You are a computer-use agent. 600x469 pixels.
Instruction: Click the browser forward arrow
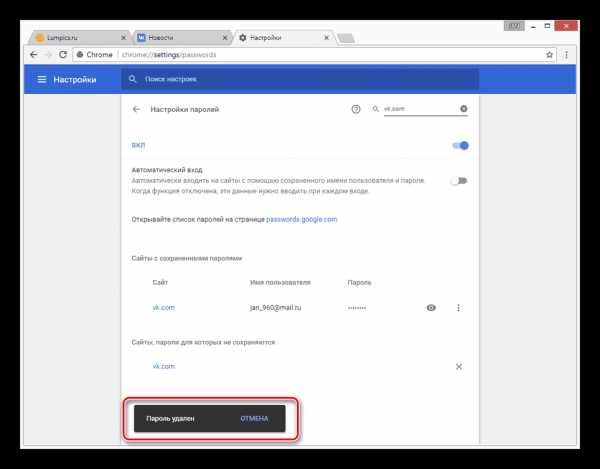pyautogui.click(x=48, y=55)
